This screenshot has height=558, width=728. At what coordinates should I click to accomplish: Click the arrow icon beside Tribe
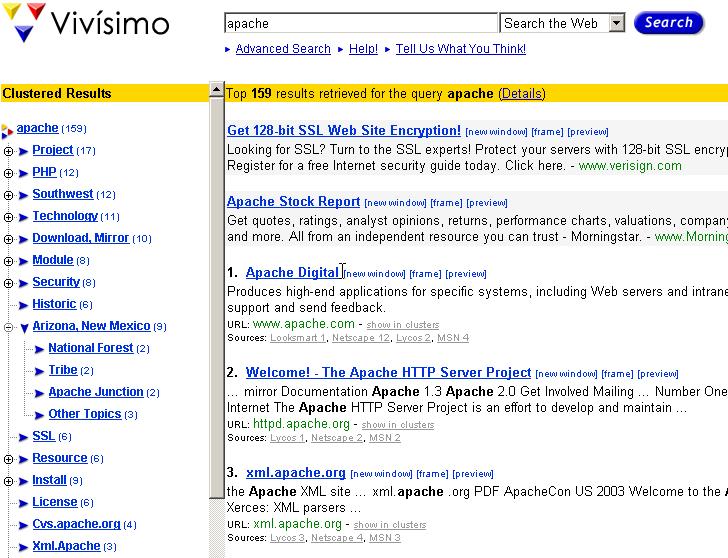(x=39, y=371)
